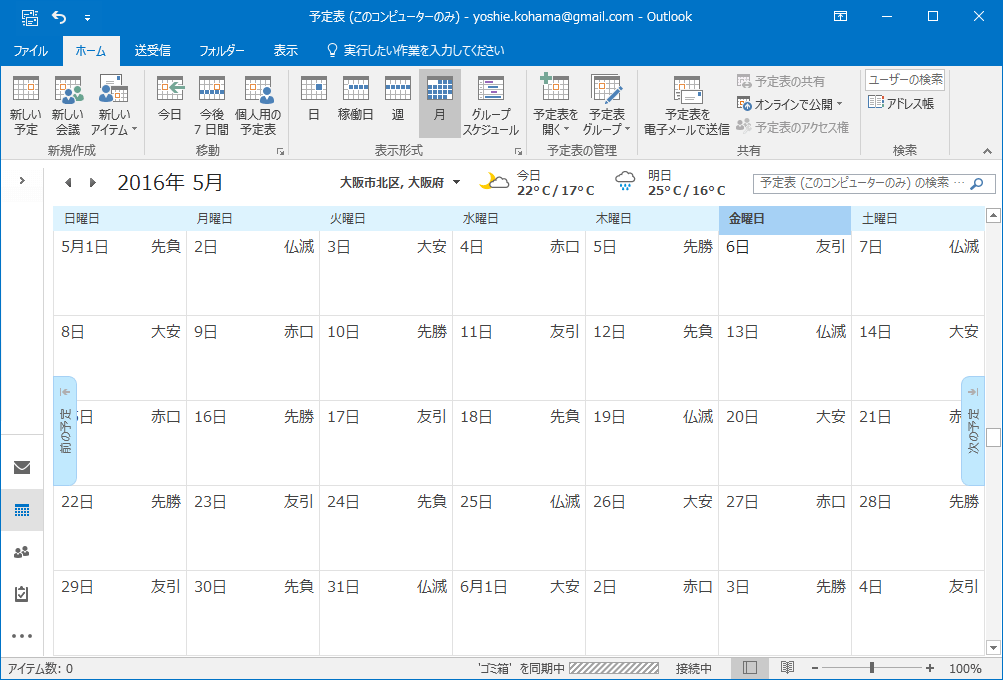Screen dimensions: 1003x680
Task: Switch to グループスケジュール view
Action: [491, 106]
